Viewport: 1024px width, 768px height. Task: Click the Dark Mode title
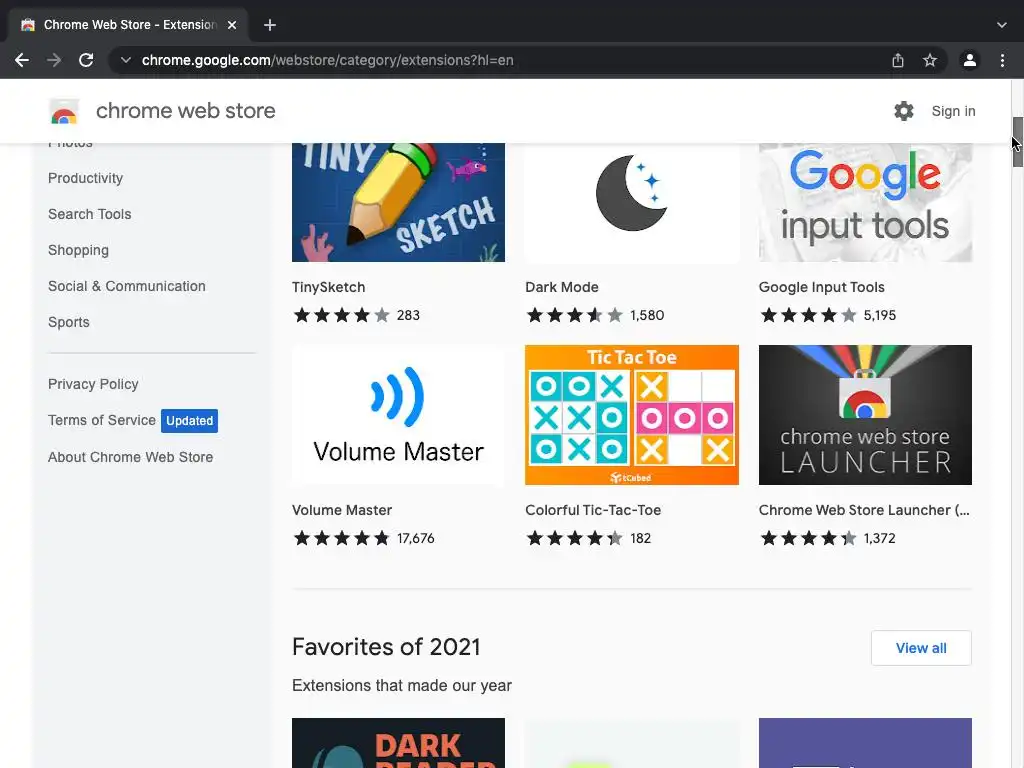pos(562,287)
